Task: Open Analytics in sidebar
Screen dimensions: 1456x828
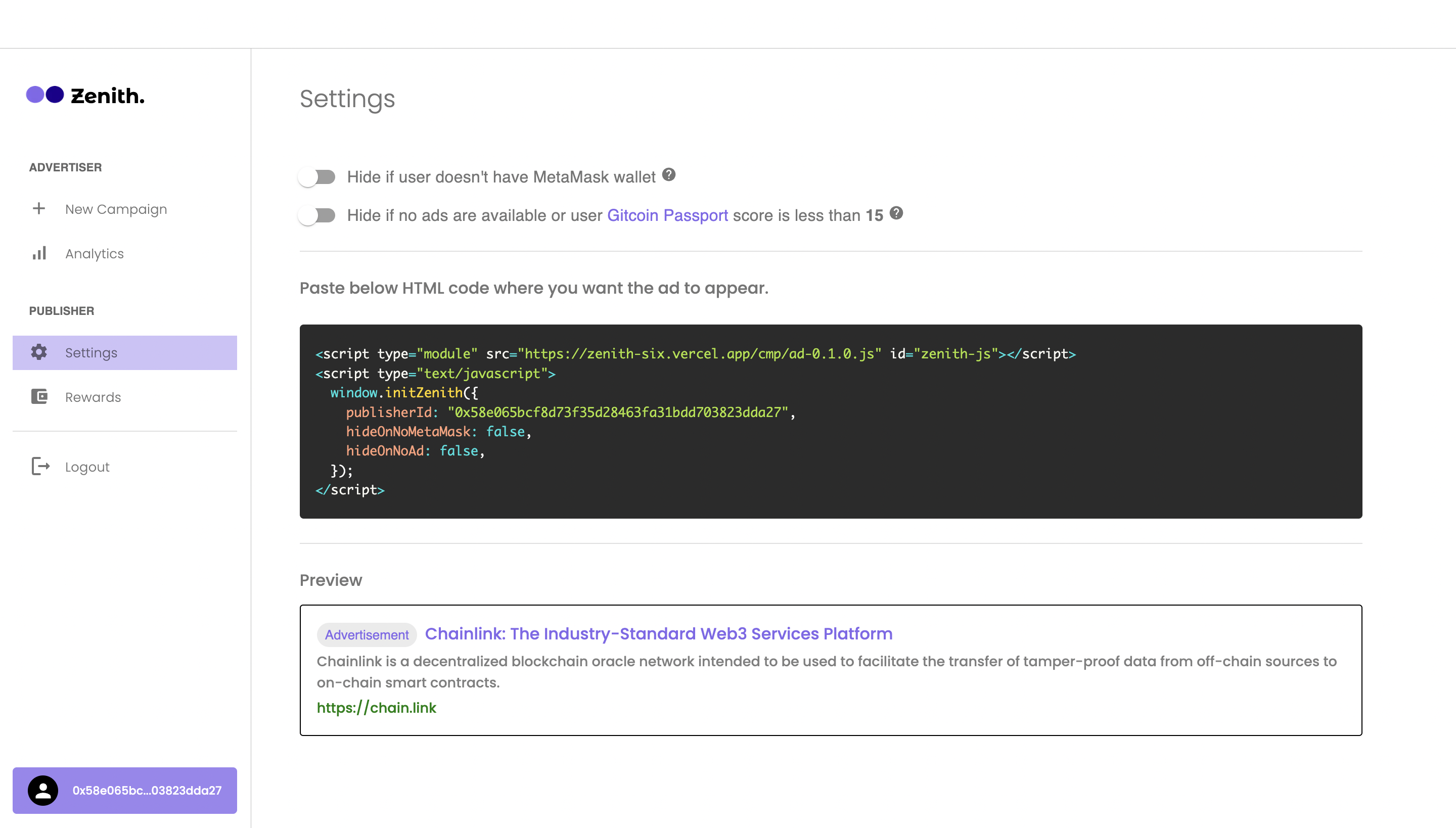Action: click(x=95, y=254)
